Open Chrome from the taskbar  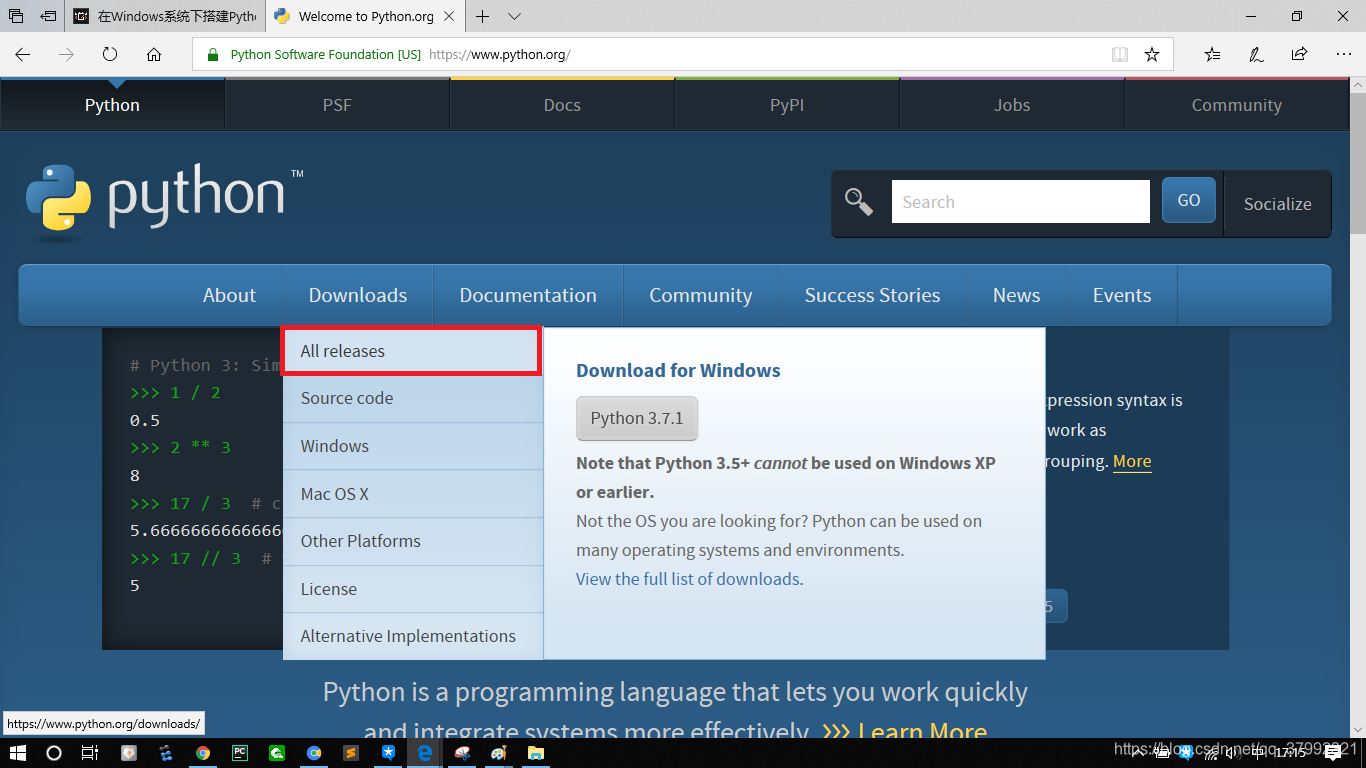pyautogui.click(x=203, y=752)
